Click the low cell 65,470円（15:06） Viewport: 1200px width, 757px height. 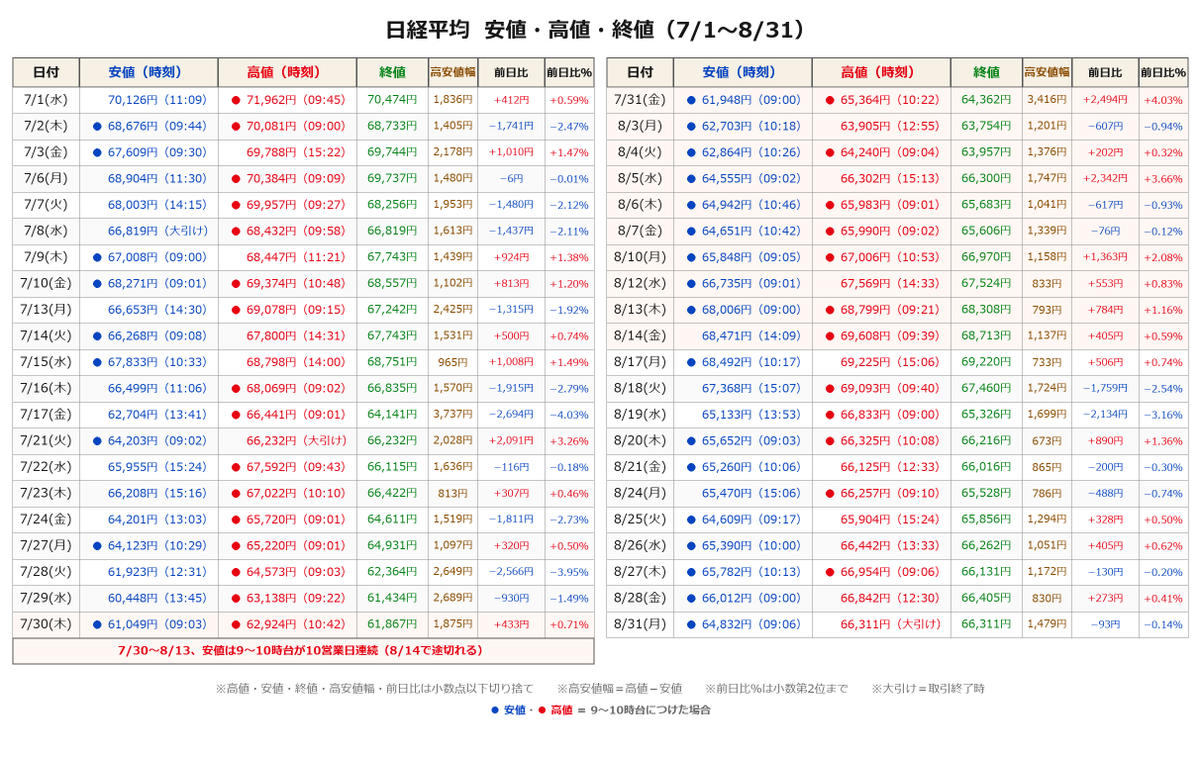(751, 492)
